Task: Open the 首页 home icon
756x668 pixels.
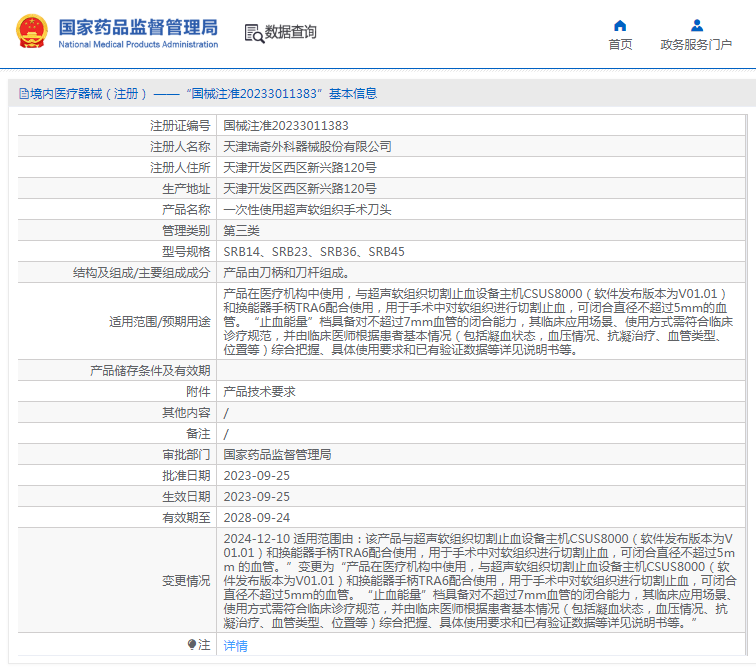Action: tap(620, 26)
